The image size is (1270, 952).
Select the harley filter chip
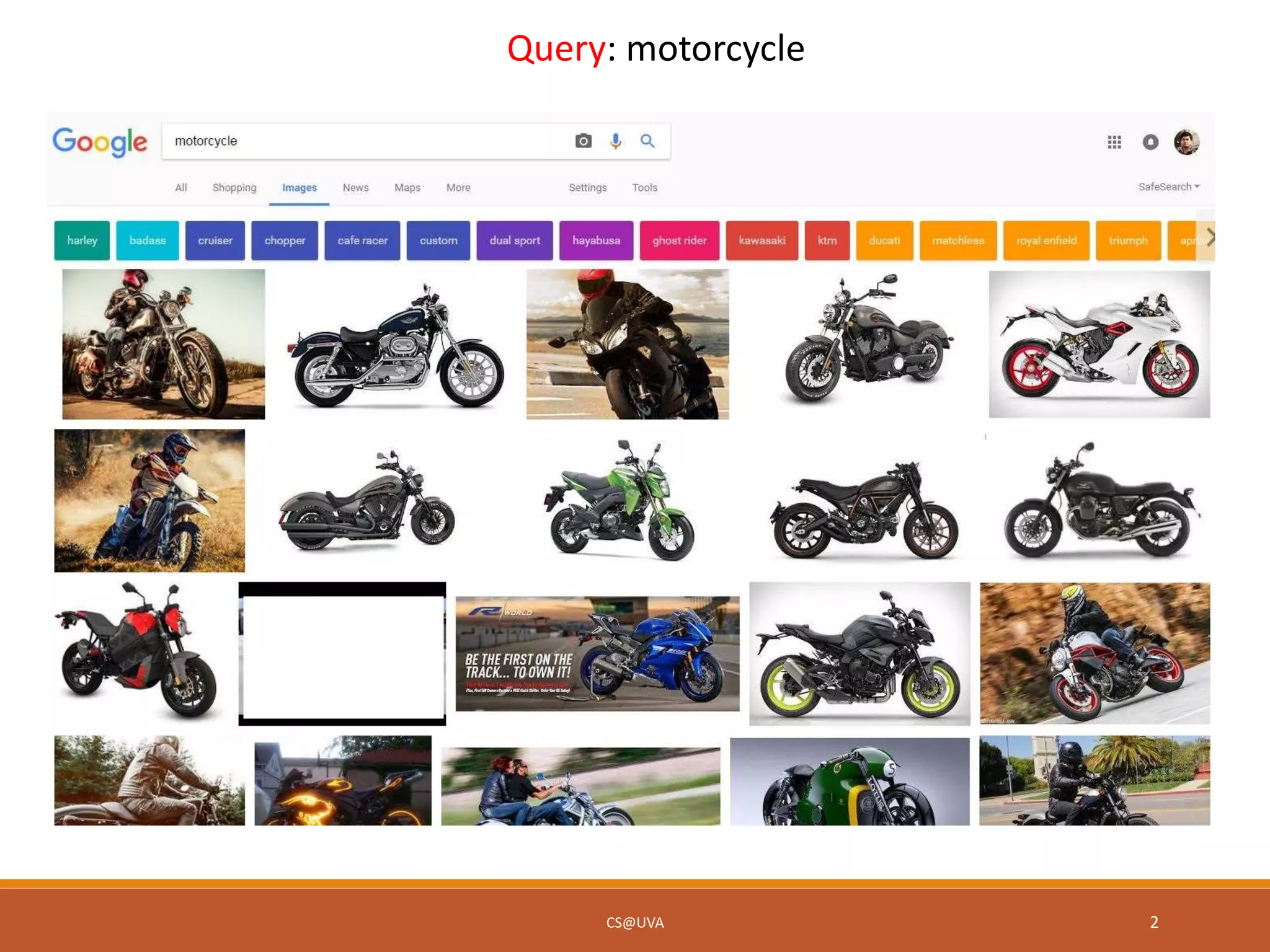[82, 240]
